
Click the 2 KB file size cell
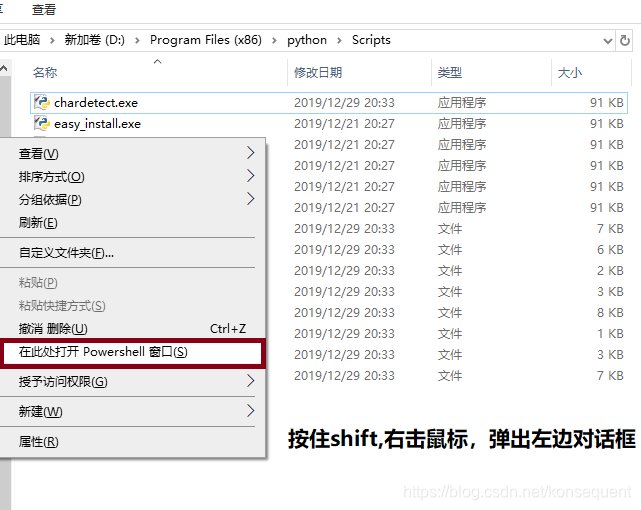click(610, 271)
